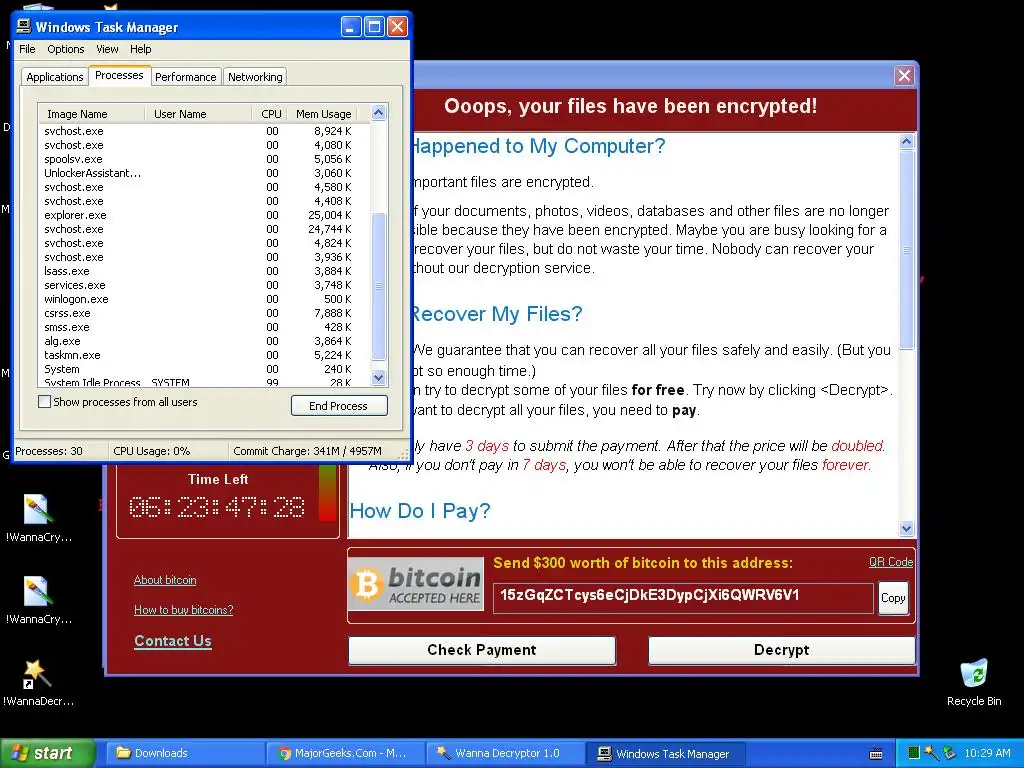The height and width of the screenshot is (768, 1024).
Task: Close the Wanna Decryptor window
Action: [x=904, y=75]
